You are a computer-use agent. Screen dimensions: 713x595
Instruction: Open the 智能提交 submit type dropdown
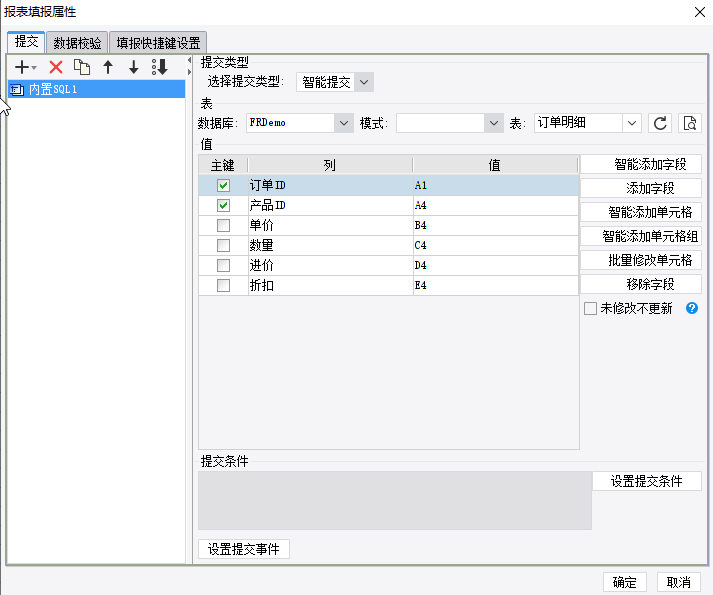tap(364, 82)
